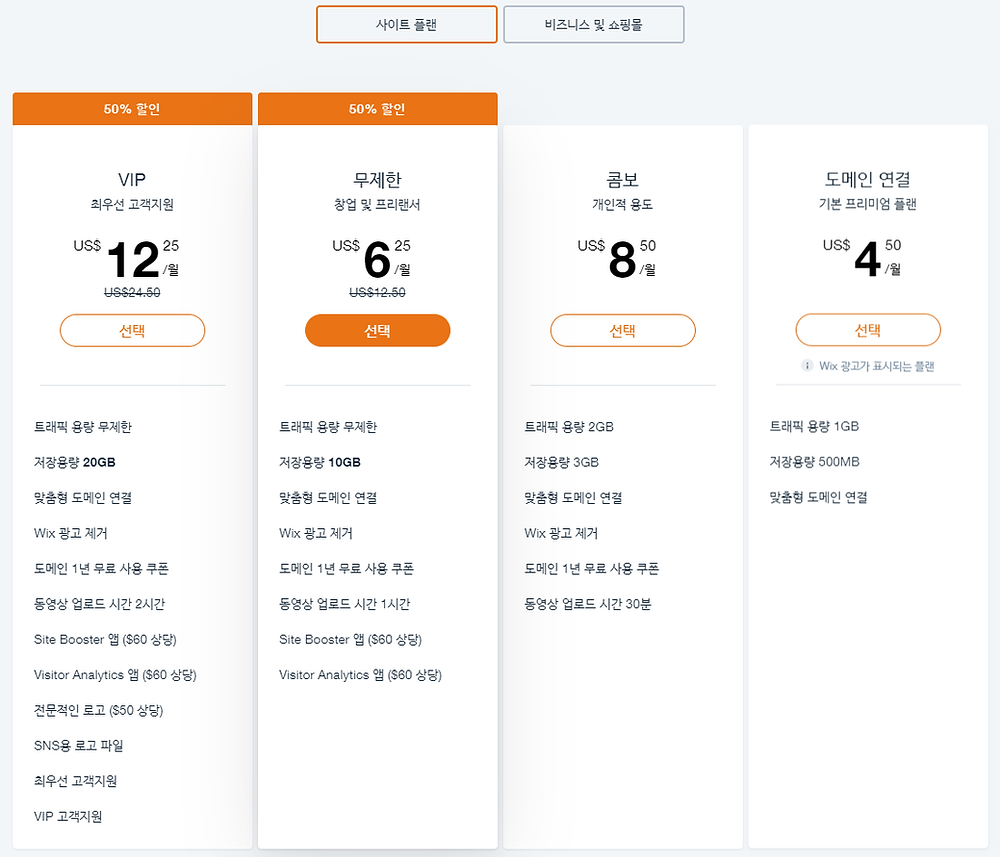The width and height of the screenshot is (1000, 857).
Task: Click 전문적인 로고 ($50 상당) feature
Action: point(99,710)
